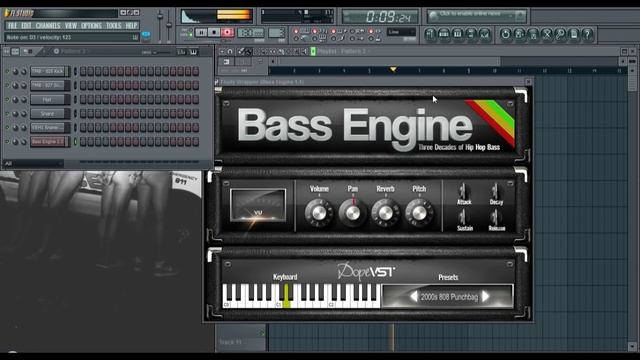Open the CHANNELS menu
640x360 pixels.
48,25
